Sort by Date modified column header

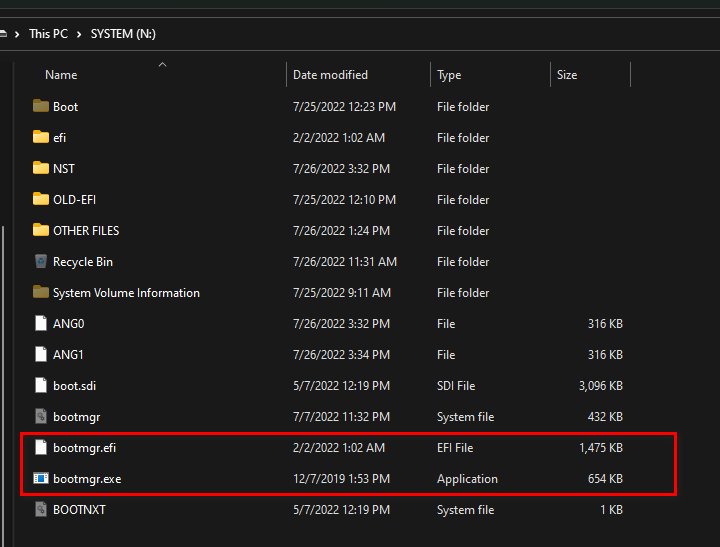pos(330,75)
